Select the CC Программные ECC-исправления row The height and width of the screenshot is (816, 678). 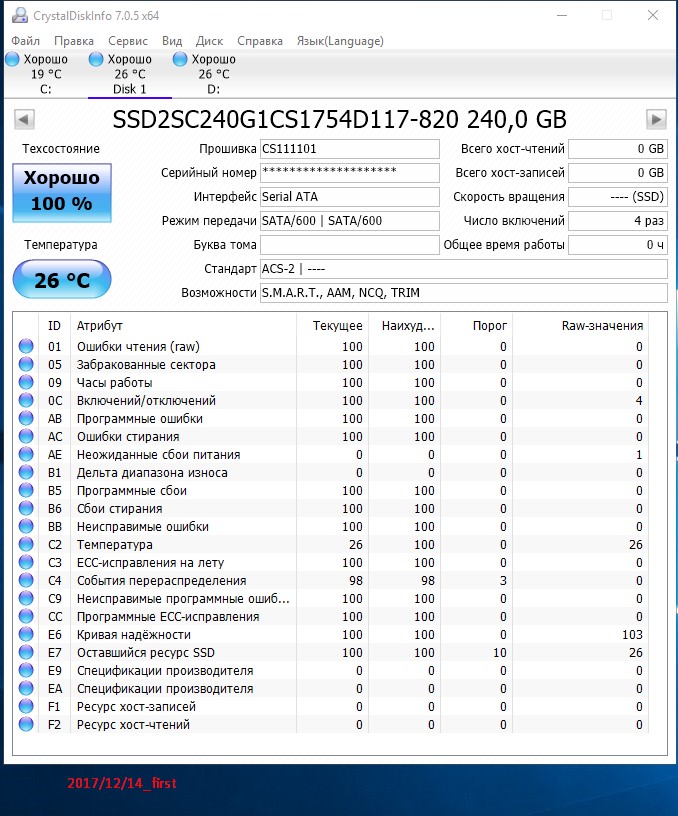pyautogui.click(x=331, y=617)
